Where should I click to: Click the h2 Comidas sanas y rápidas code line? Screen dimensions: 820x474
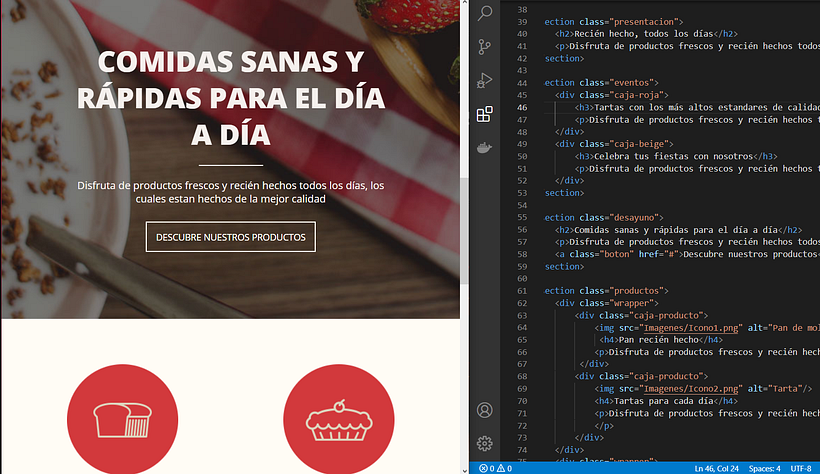tap(678, 230)
